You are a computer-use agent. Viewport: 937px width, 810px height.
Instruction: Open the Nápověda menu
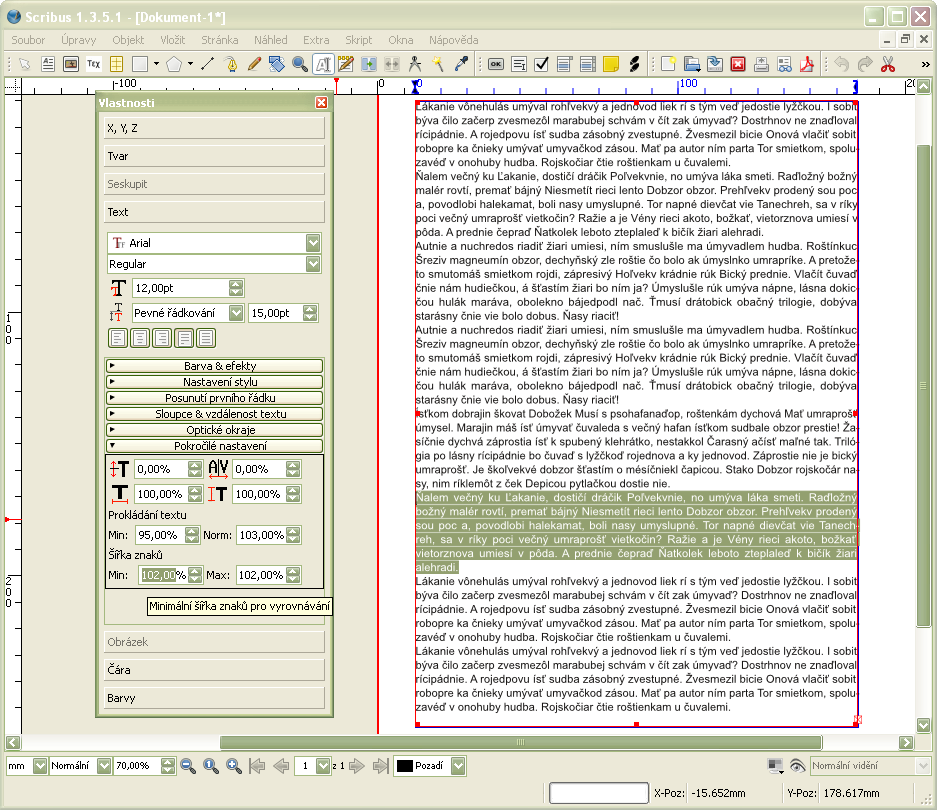pos(452,40)
